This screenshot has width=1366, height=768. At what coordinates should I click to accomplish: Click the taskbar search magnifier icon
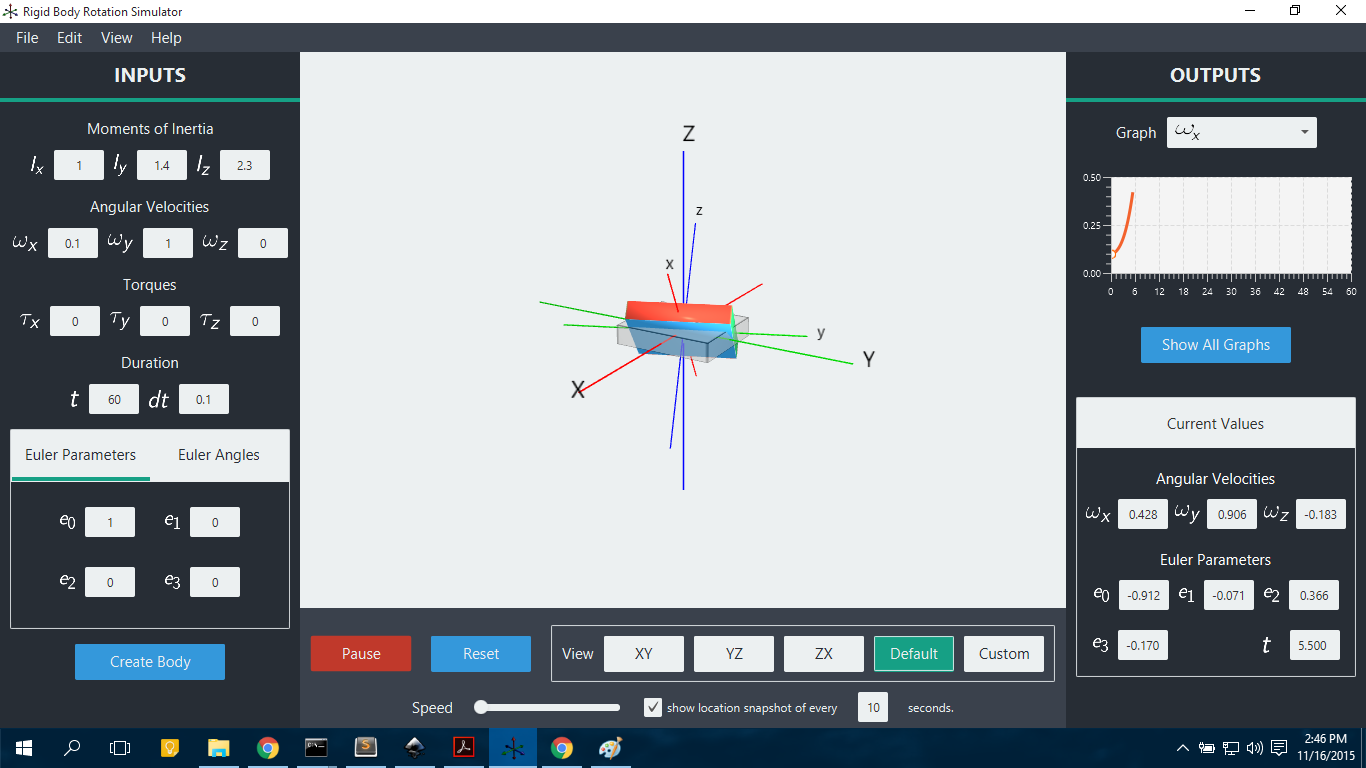point(73,747)
